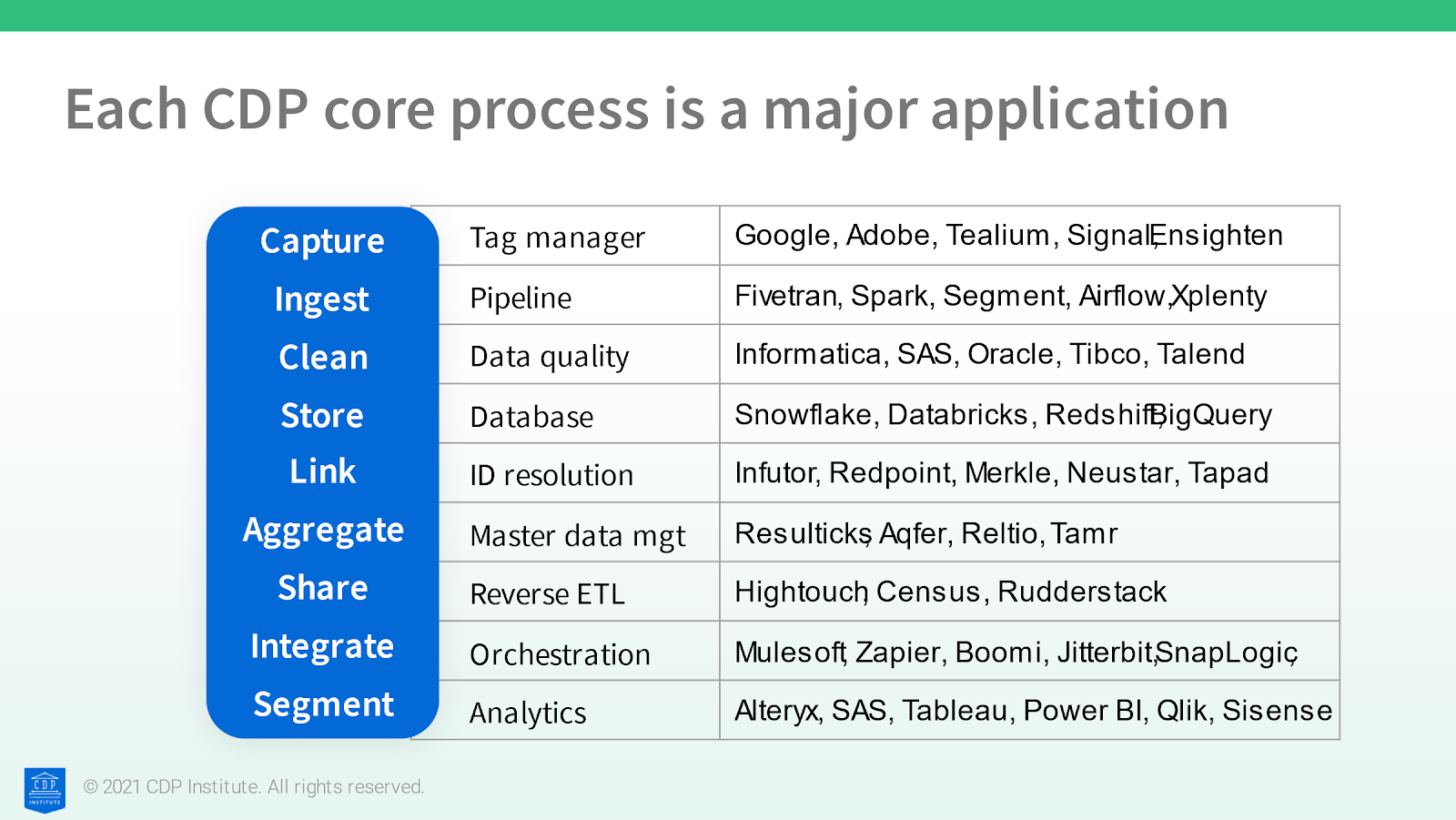Select the Reverse ETL cell

pos(547,594)
